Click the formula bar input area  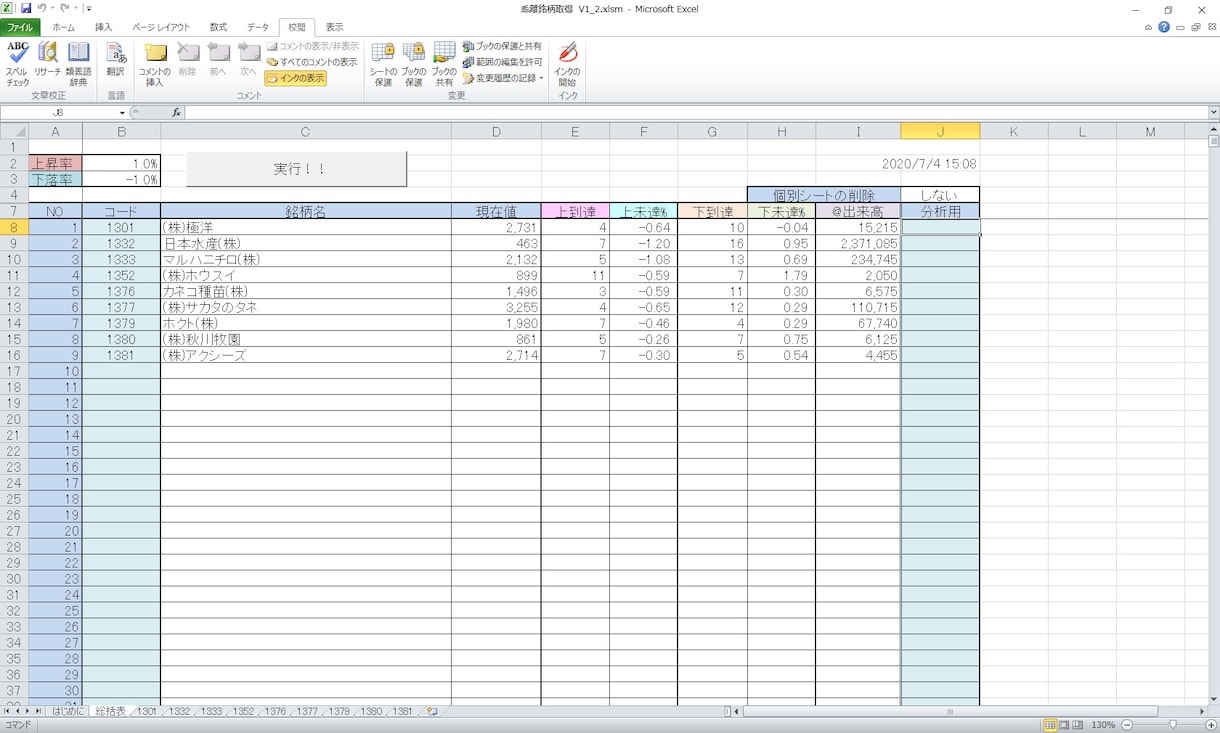coord(695,113)
